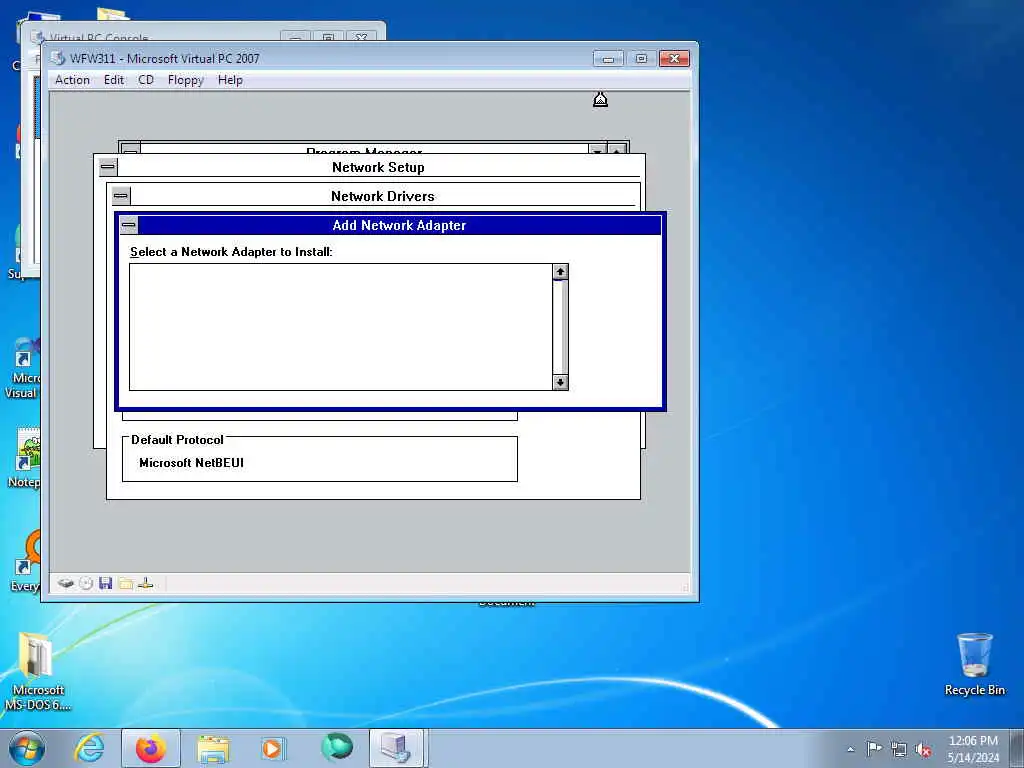Click the floppy disk icon in status bar
The height and width of the screenshot is (768, 1024).
[106, 583]
